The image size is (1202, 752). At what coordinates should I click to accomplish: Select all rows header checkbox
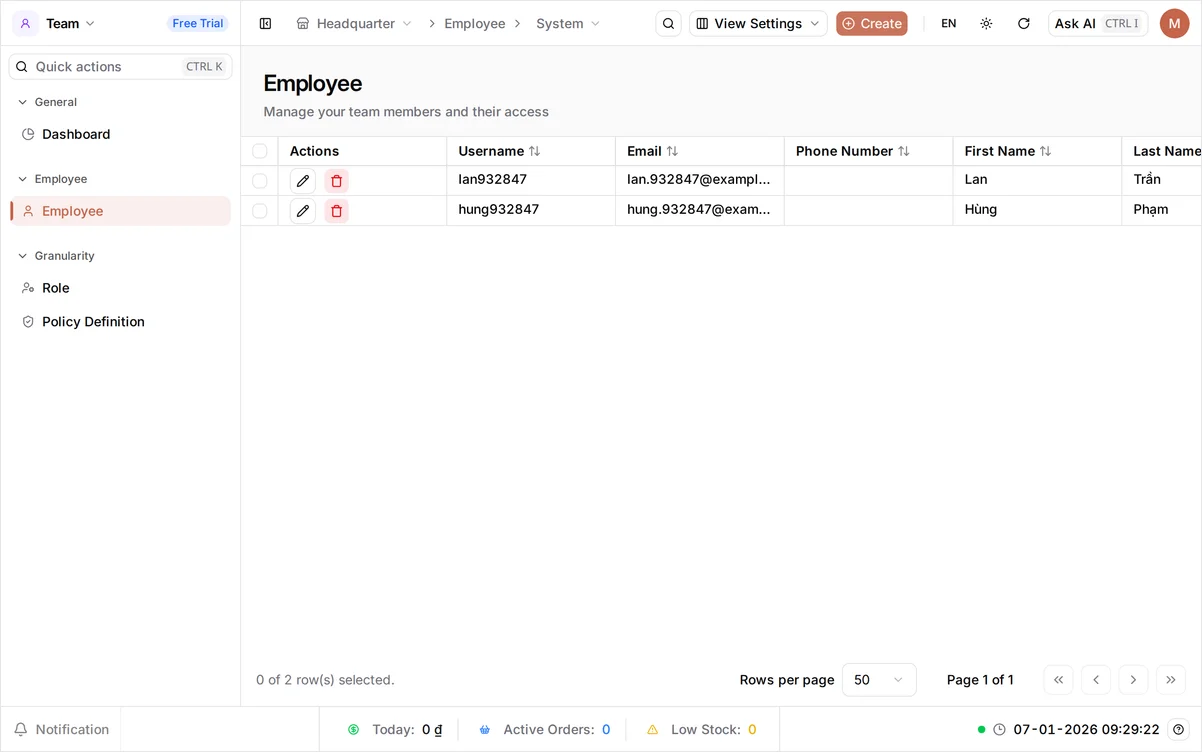pyautogui.click(x=260, y=151)
